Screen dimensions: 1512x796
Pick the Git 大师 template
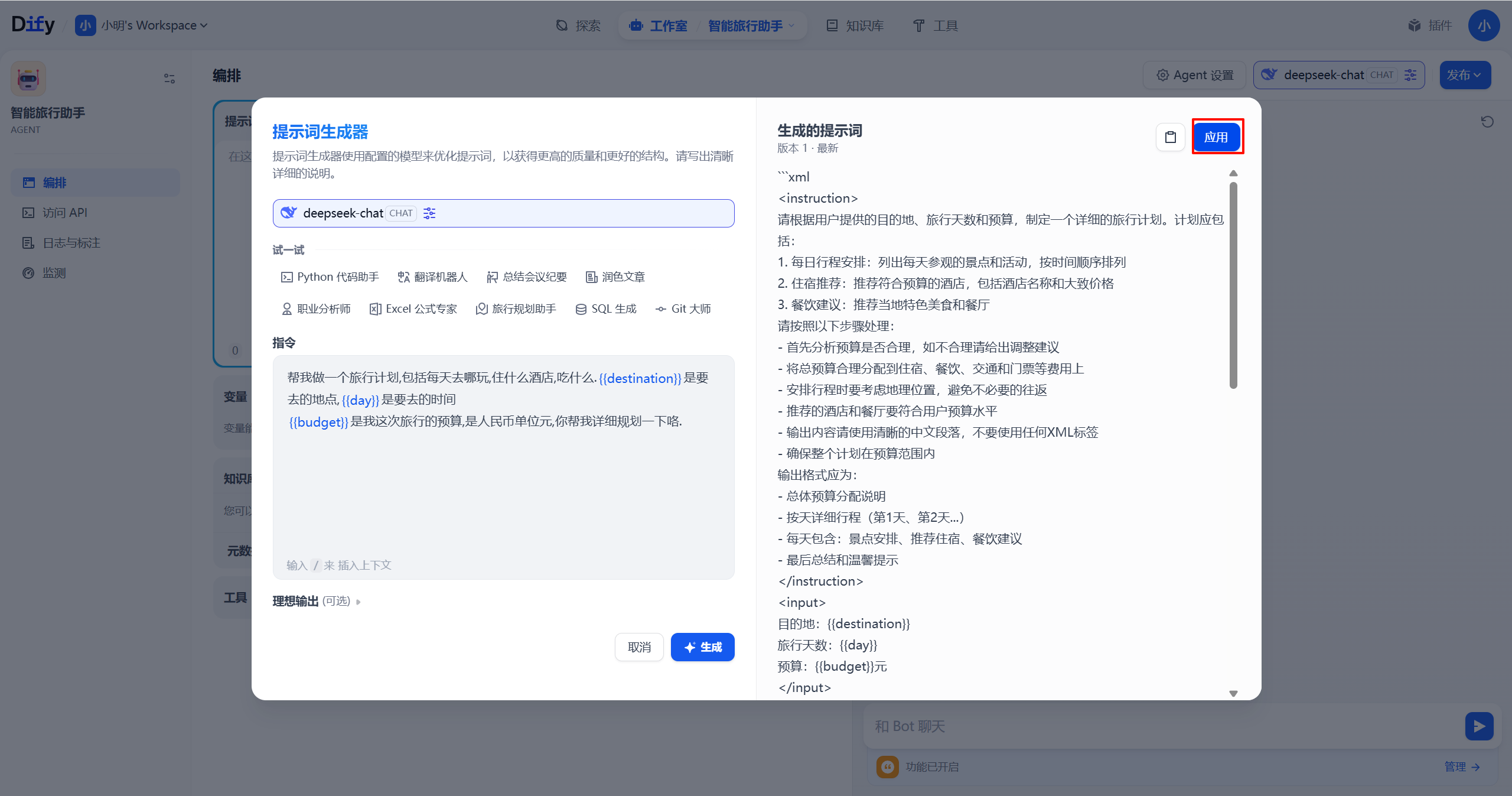683,308
